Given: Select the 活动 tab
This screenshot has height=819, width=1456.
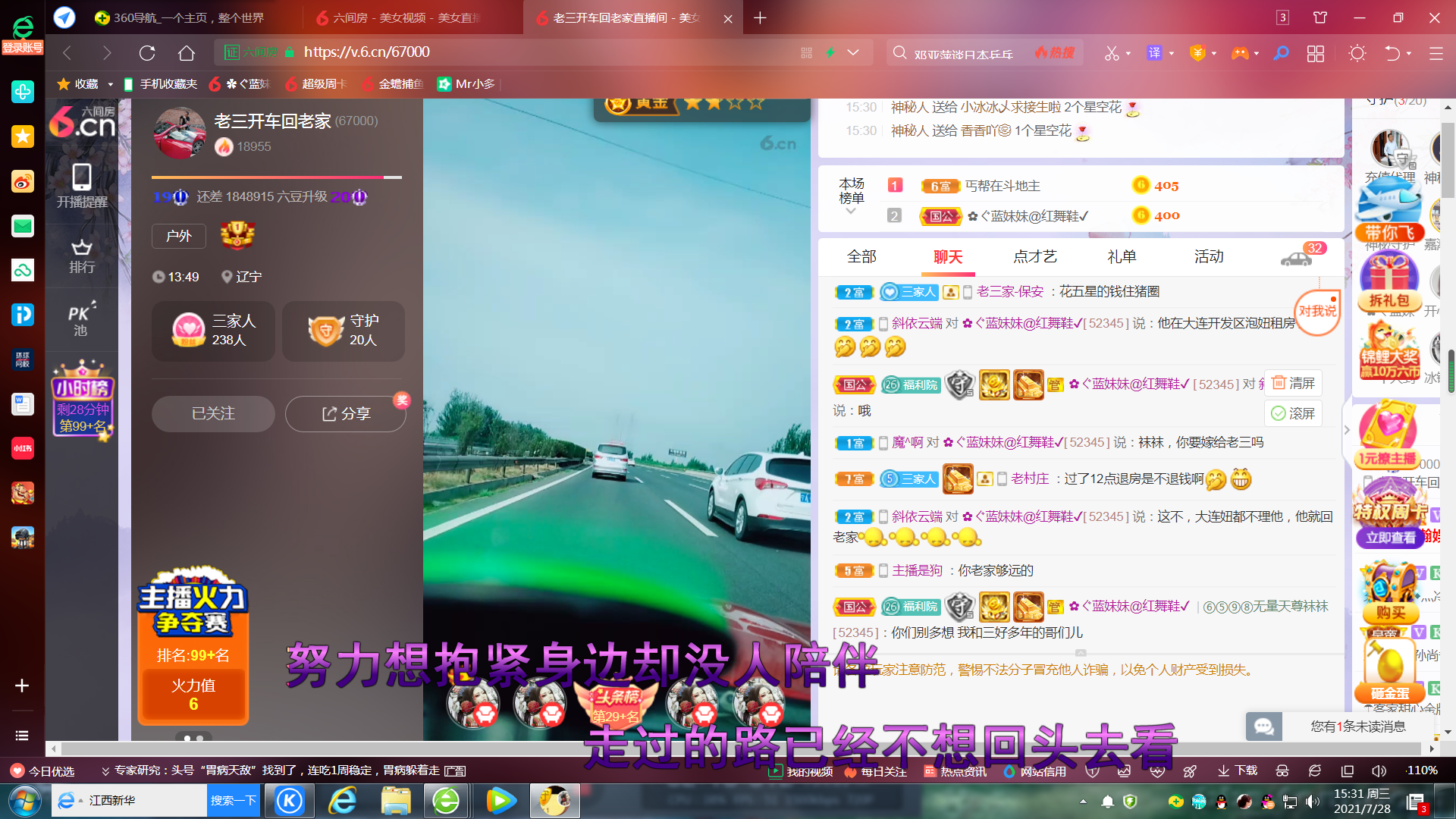Looking at the screenshot, I should tap(1209, 257).
